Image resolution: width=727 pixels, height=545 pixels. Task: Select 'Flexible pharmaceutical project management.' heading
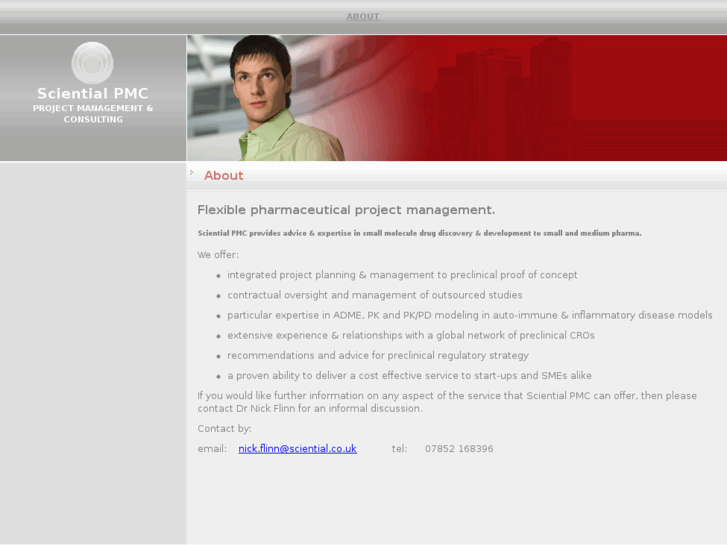[346, 210]
